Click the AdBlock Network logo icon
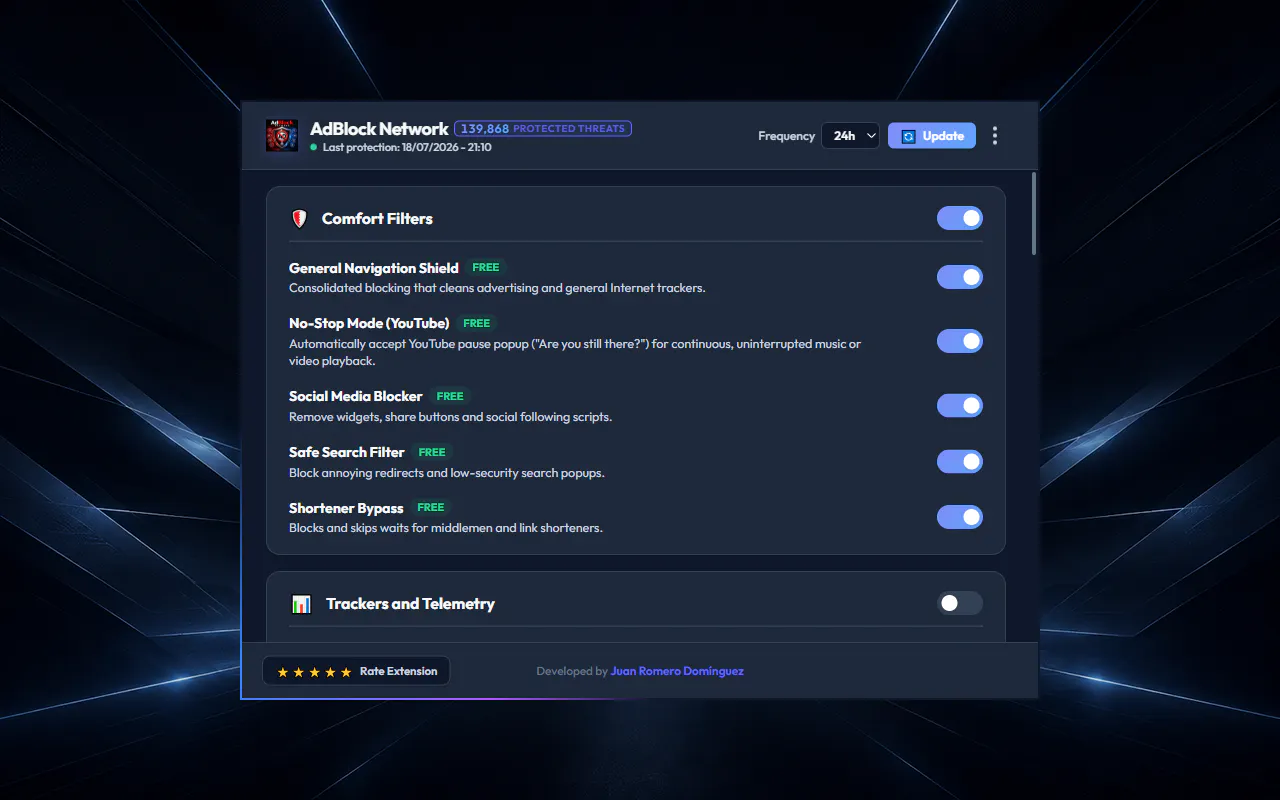This screenshot has width=1280, height=800. coord(282,135)
